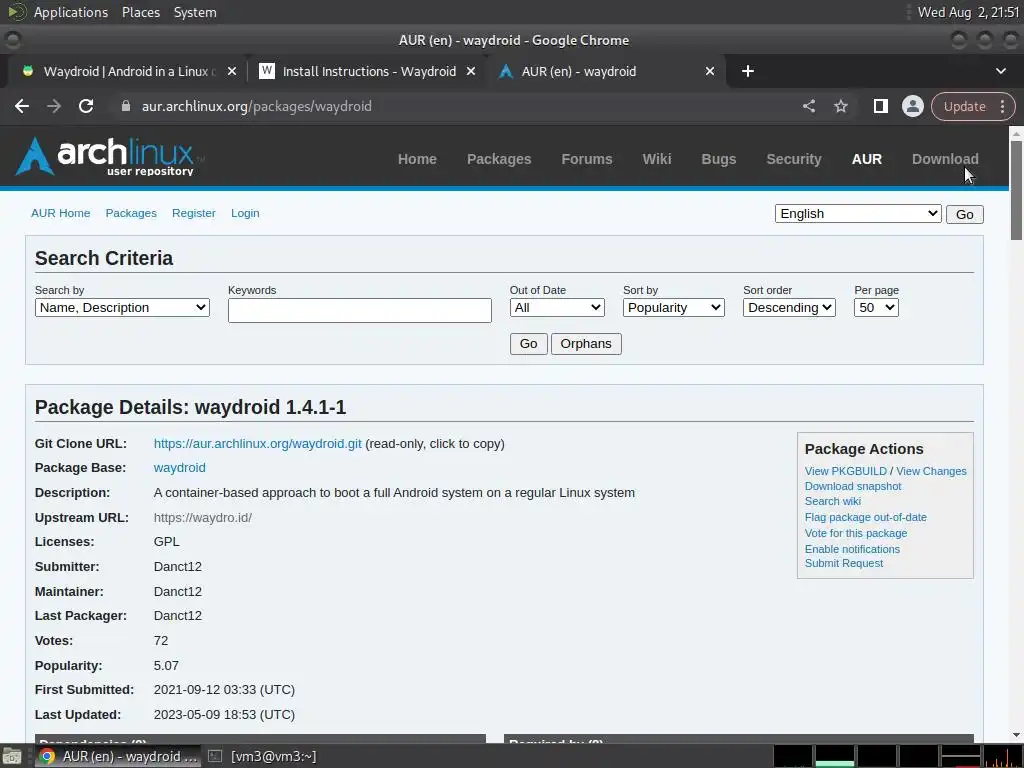Open the Packages sub-navigation link
Image resolution: width=1024 pixels, height=768 pixels.
click(x=131, y=213)
